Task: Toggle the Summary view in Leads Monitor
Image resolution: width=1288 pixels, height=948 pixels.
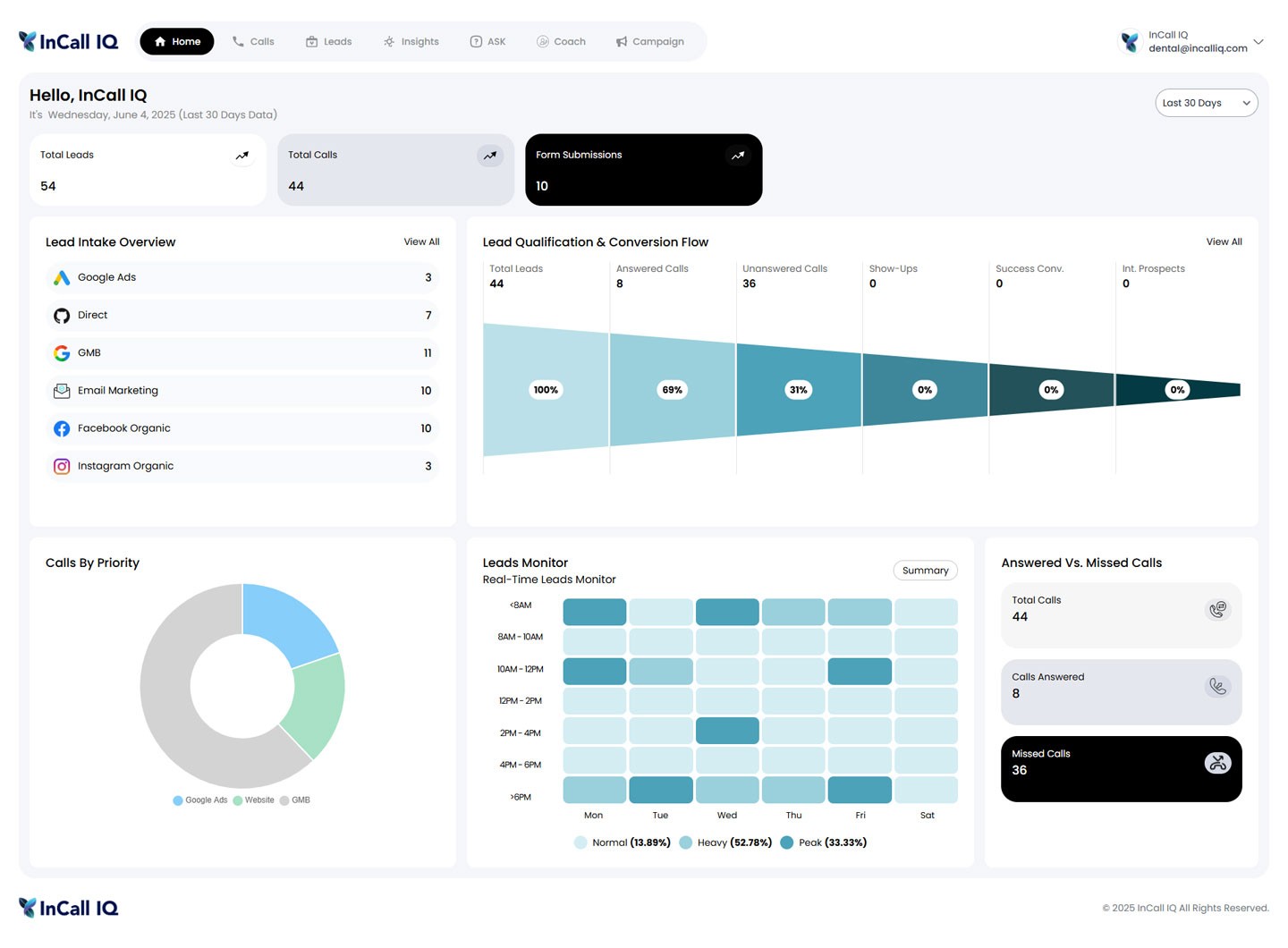Action: (x=924, y=570)
